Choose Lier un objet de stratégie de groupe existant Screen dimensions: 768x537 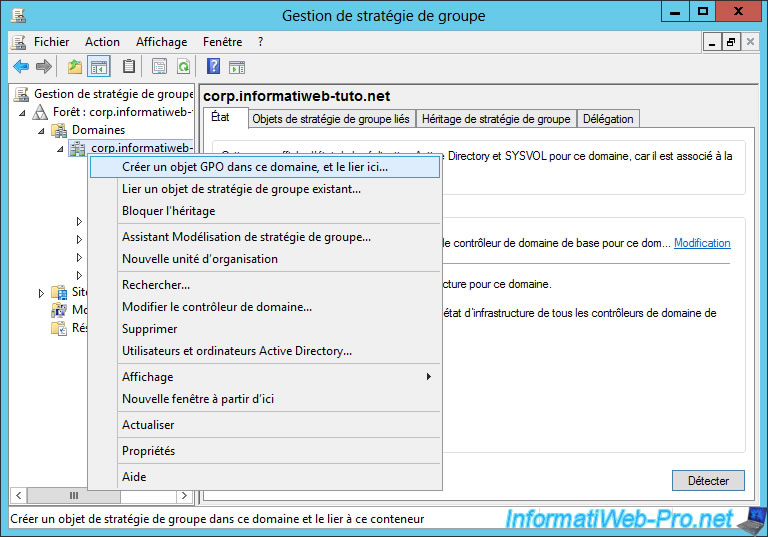[265, 189]
